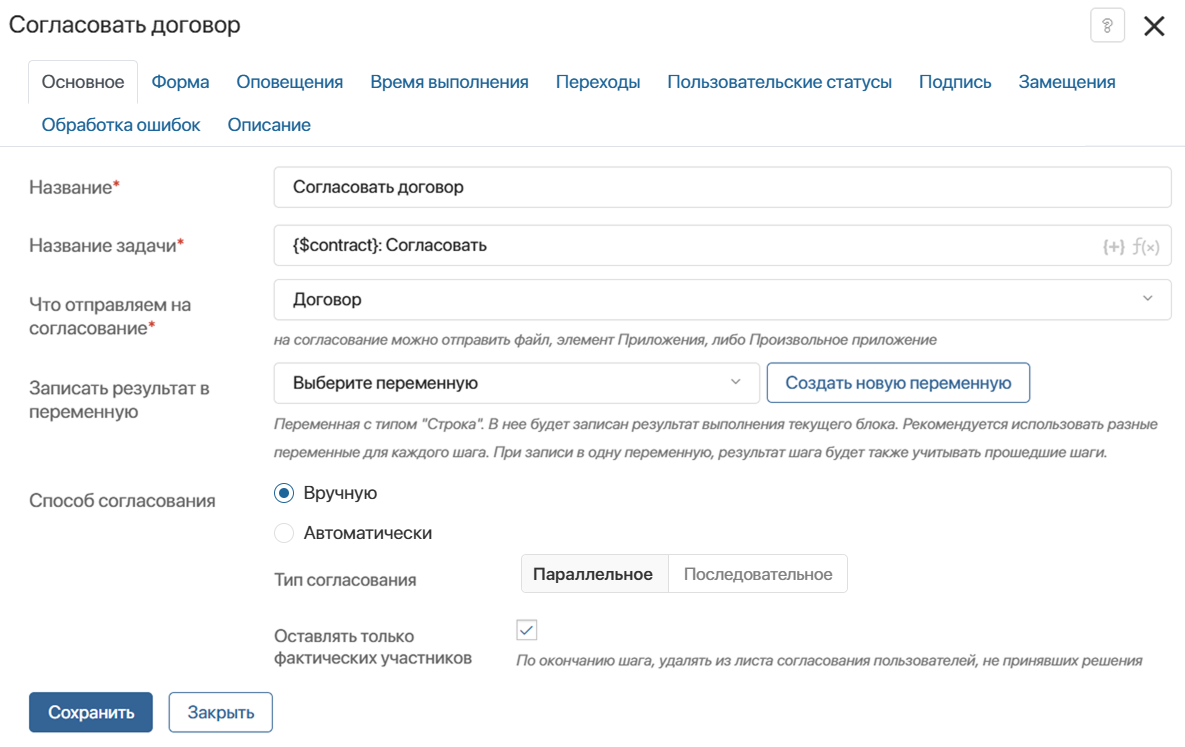Open the Выберите переменную dropdown

516,383
